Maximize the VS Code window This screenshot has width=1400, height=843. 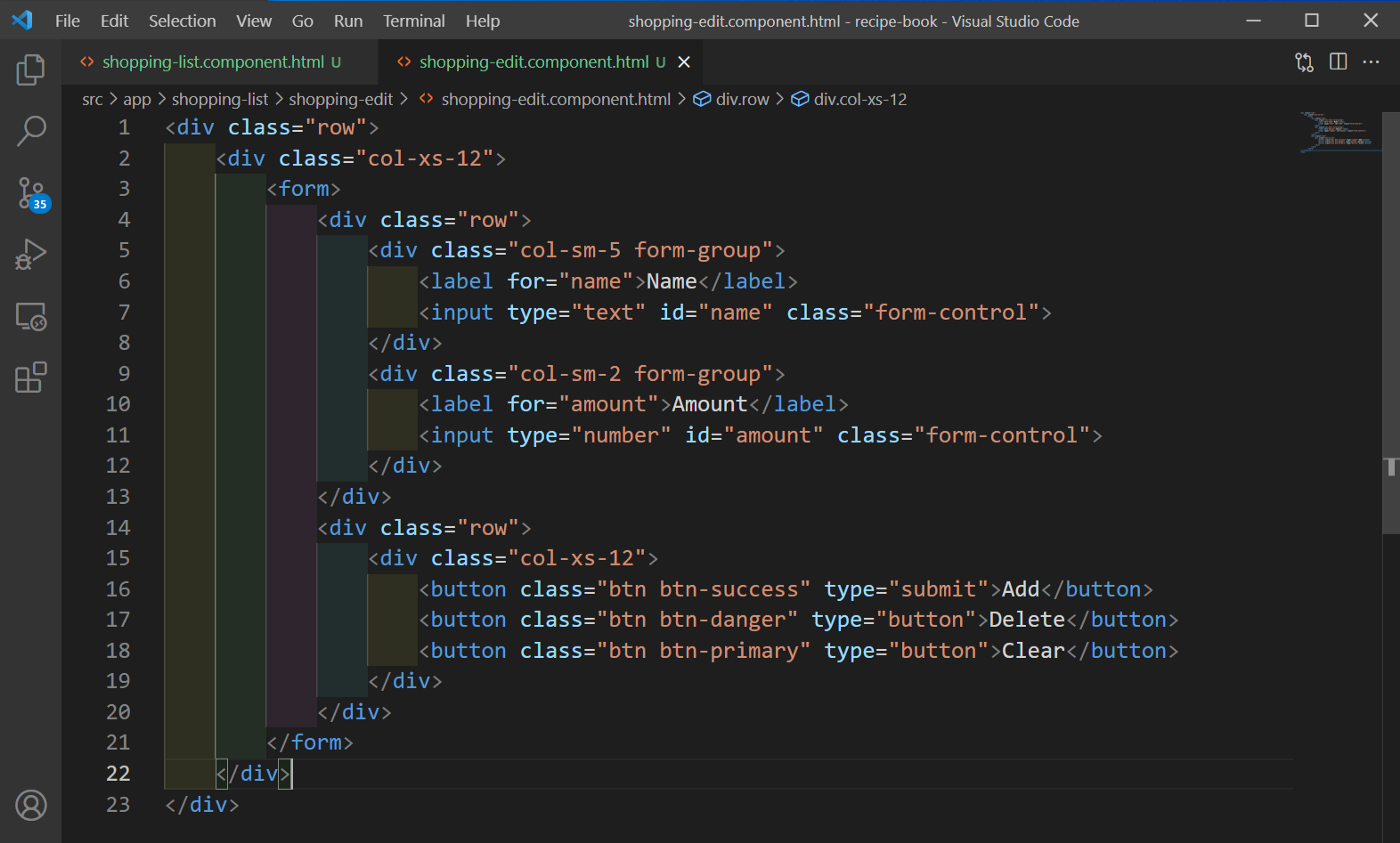click(x=1312, y=20)
